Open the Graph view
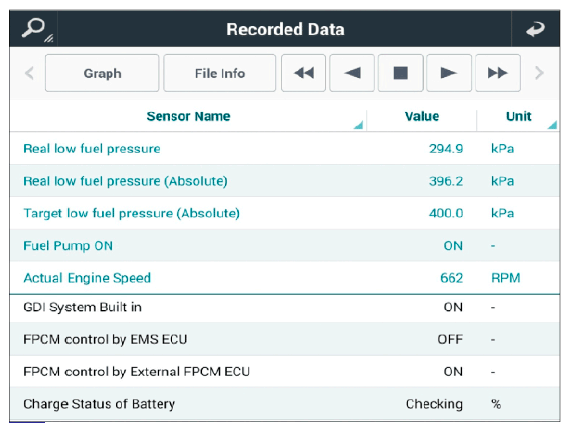This screenshot has width=570, height=432. pos(102,73)
